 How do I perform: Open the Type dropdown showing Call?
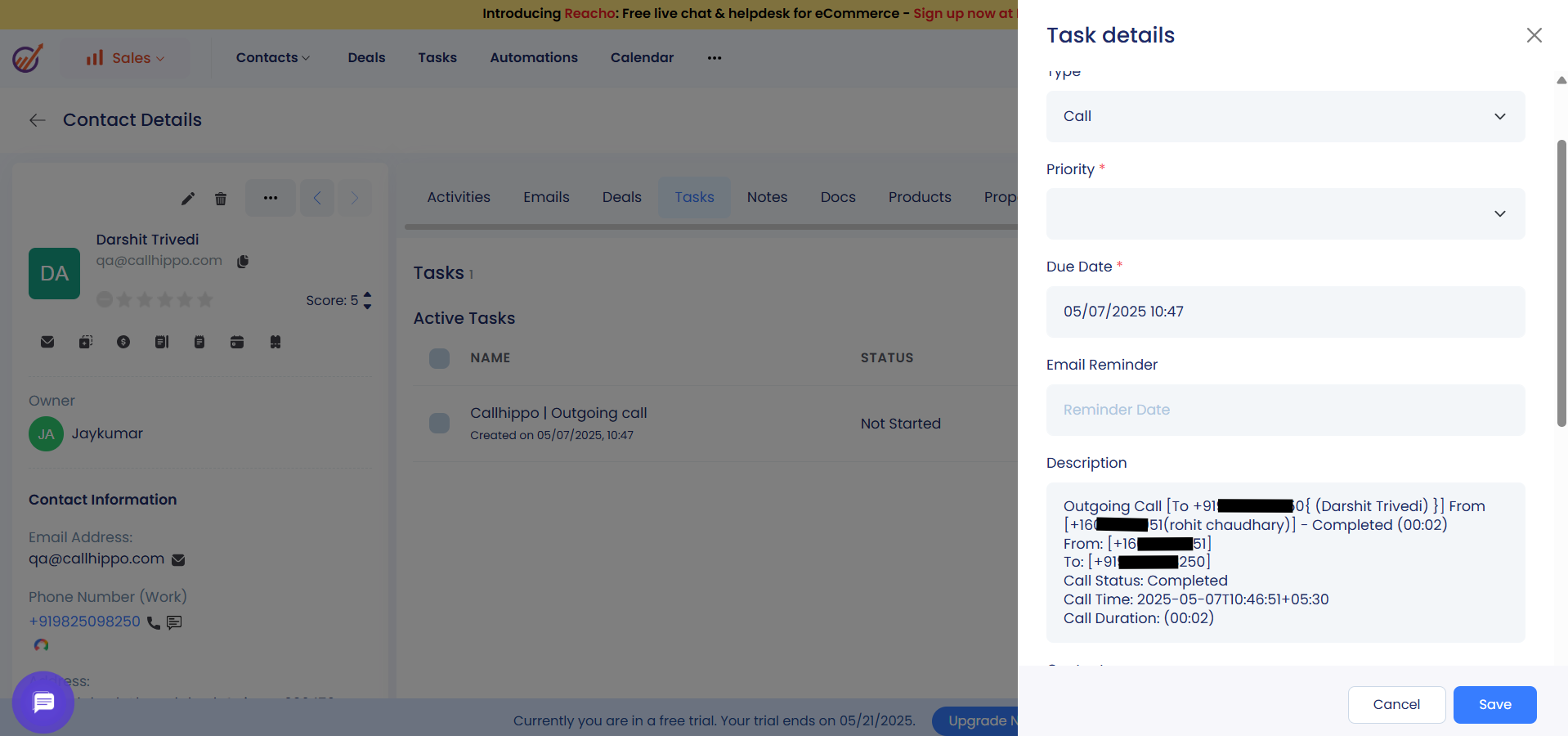[1285, 116]
